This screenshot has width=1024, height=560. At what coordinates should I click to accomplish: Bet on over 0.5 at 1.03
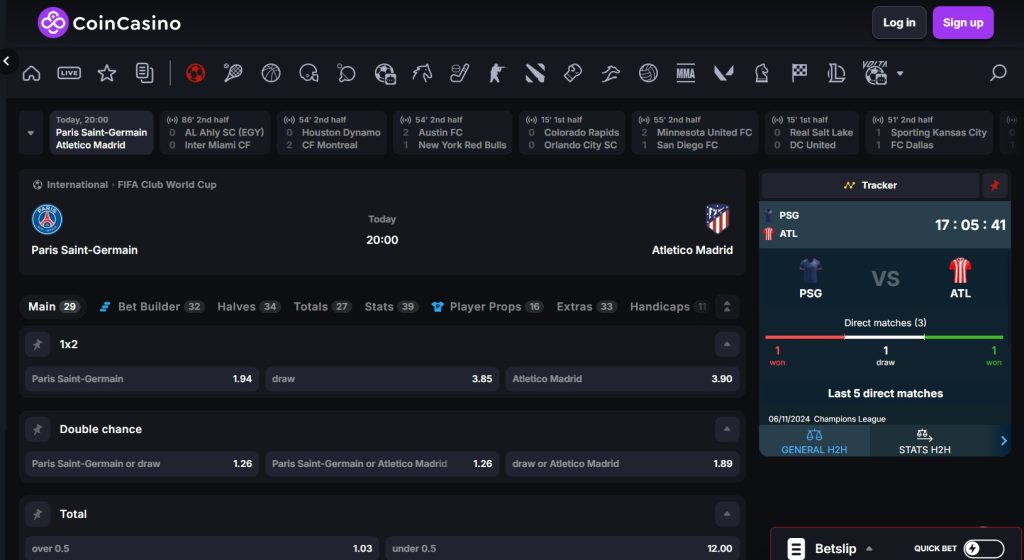pos(202,548)
